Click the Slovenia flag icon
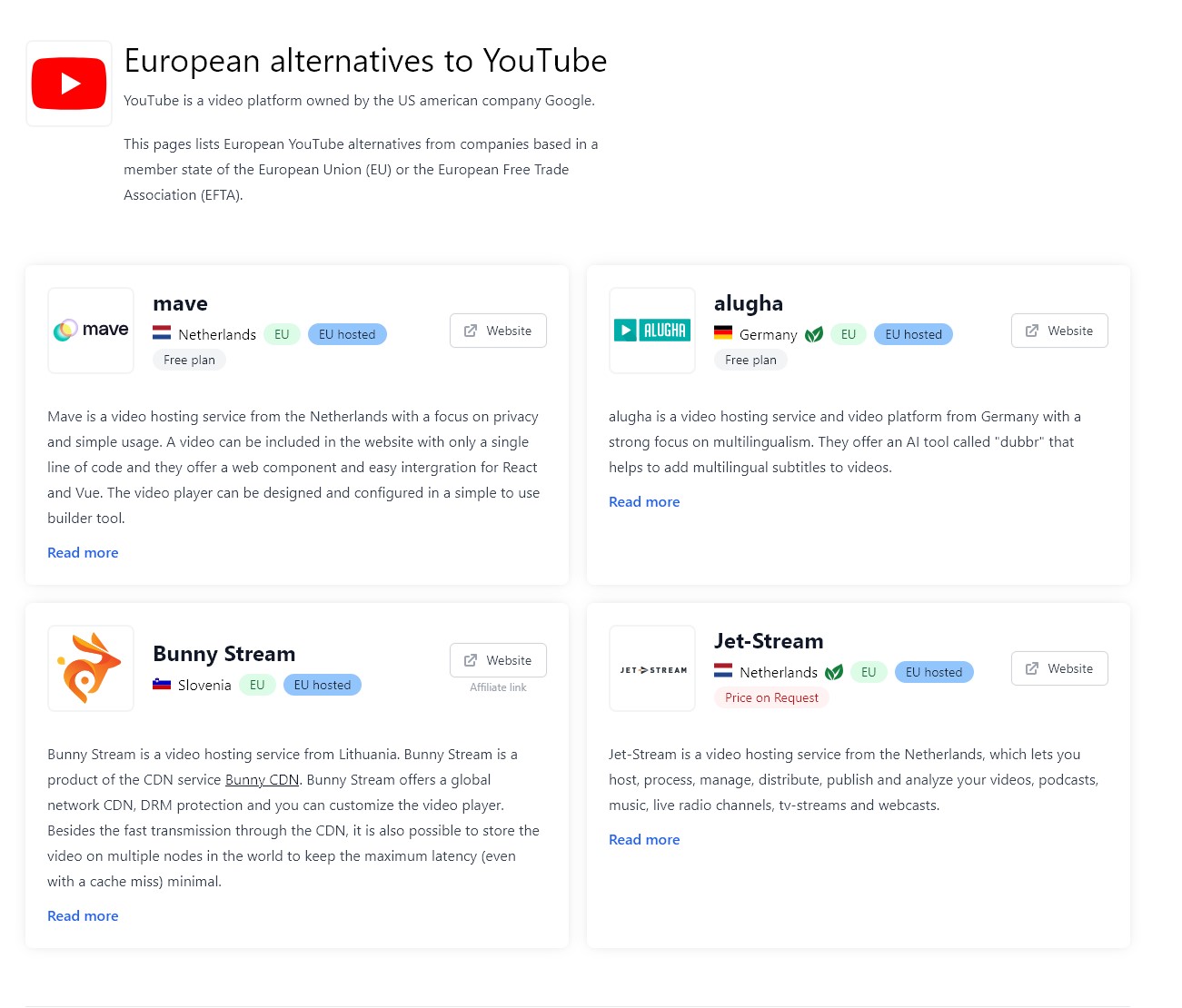This screenshot has width=1182, height=1008. coord(162,684)
